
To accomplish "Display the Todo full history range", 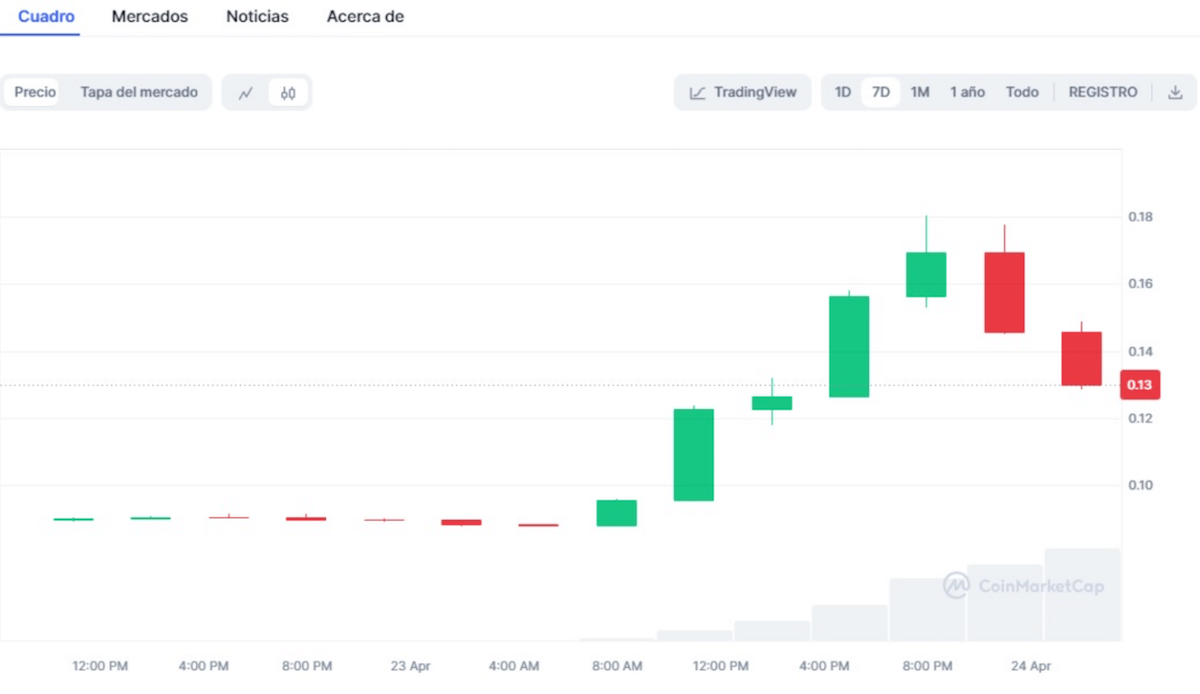I will [x=1021, y=92].
